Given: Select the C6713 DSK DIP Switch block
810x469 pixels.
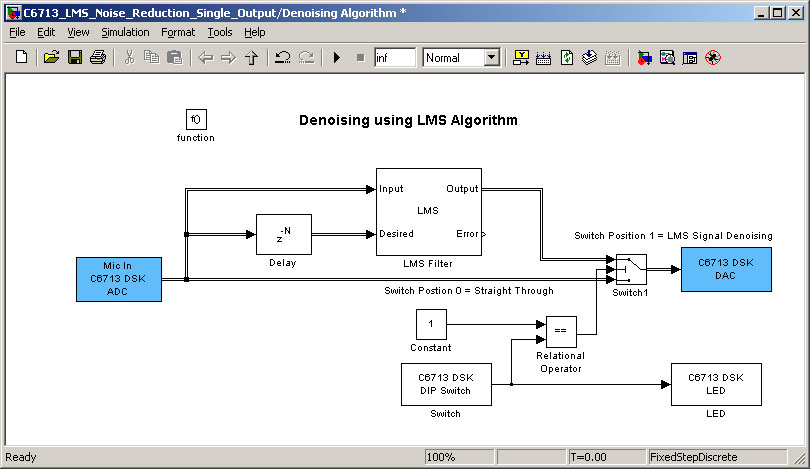Looking at the screenshot, I should coord(446,384).
